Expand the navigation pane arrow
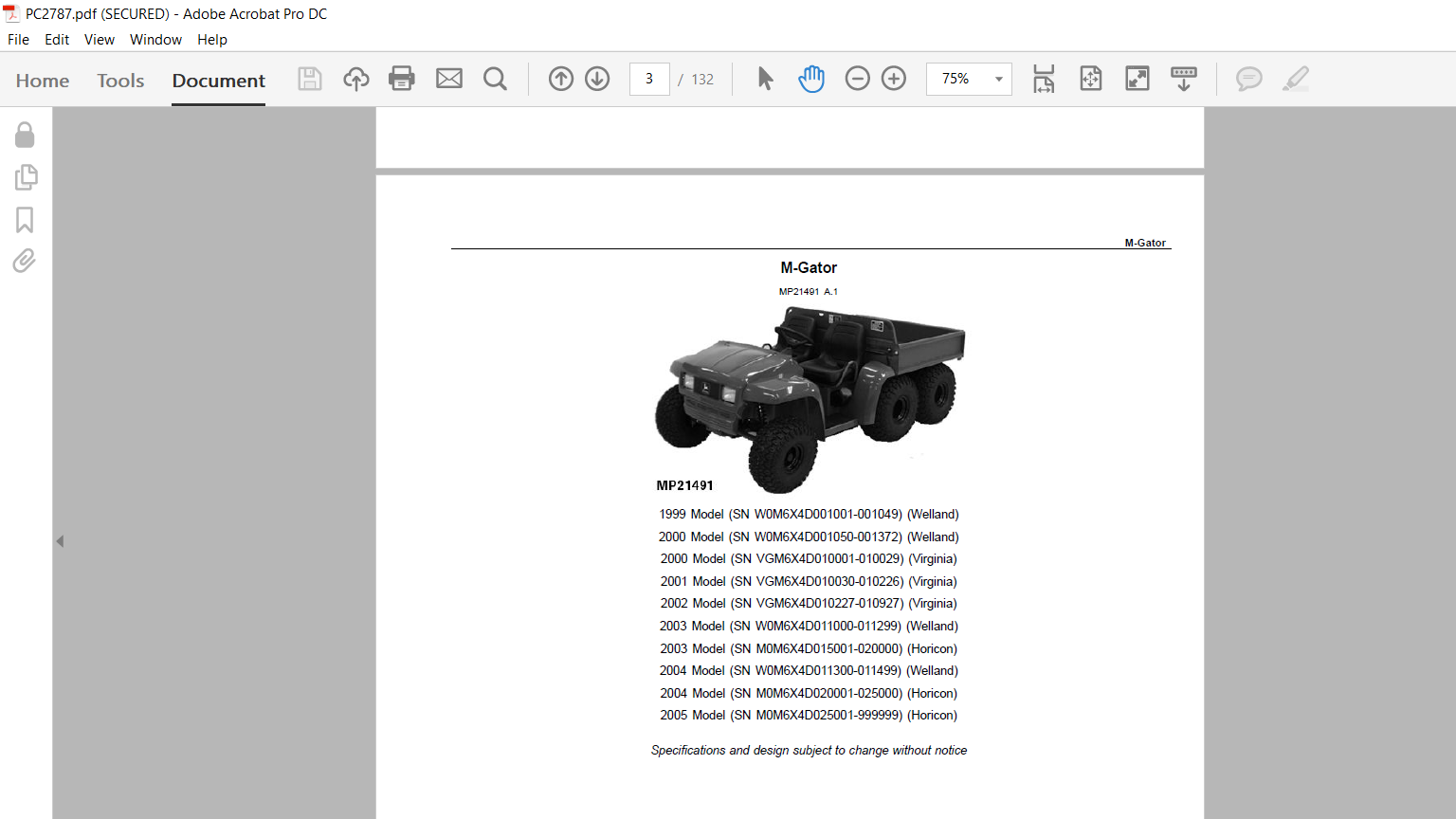1456x819 pixels. tap(60, 541)
